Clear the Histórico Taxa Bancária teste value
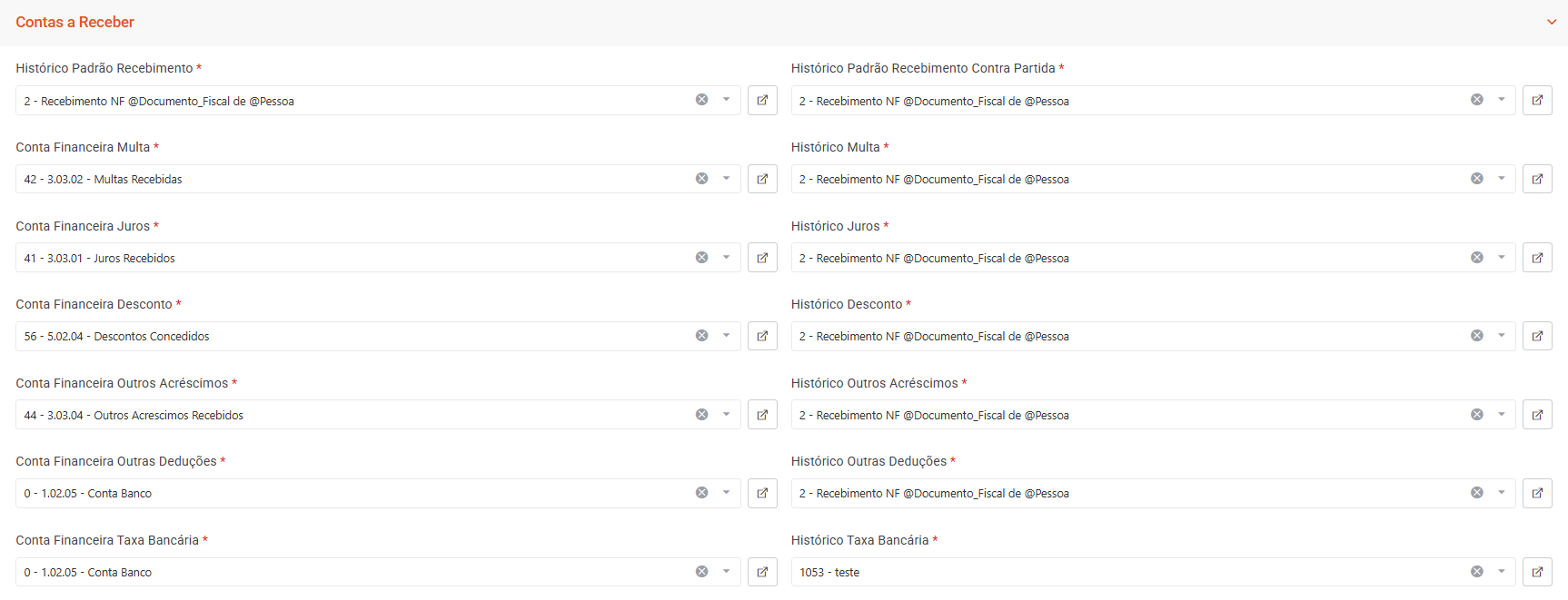Screen dimensions: 1568x600 [x=1476, y=572]
